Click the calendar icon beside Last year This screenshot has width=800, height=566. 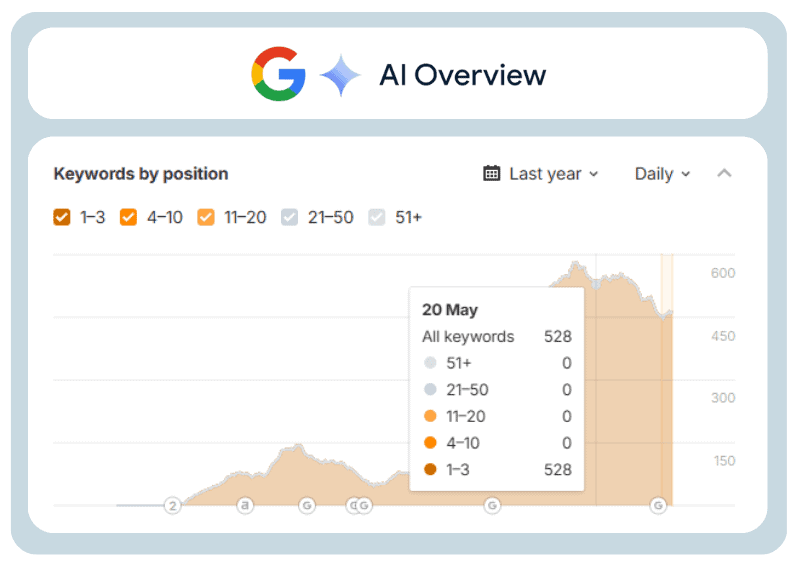tap(491, 174)
